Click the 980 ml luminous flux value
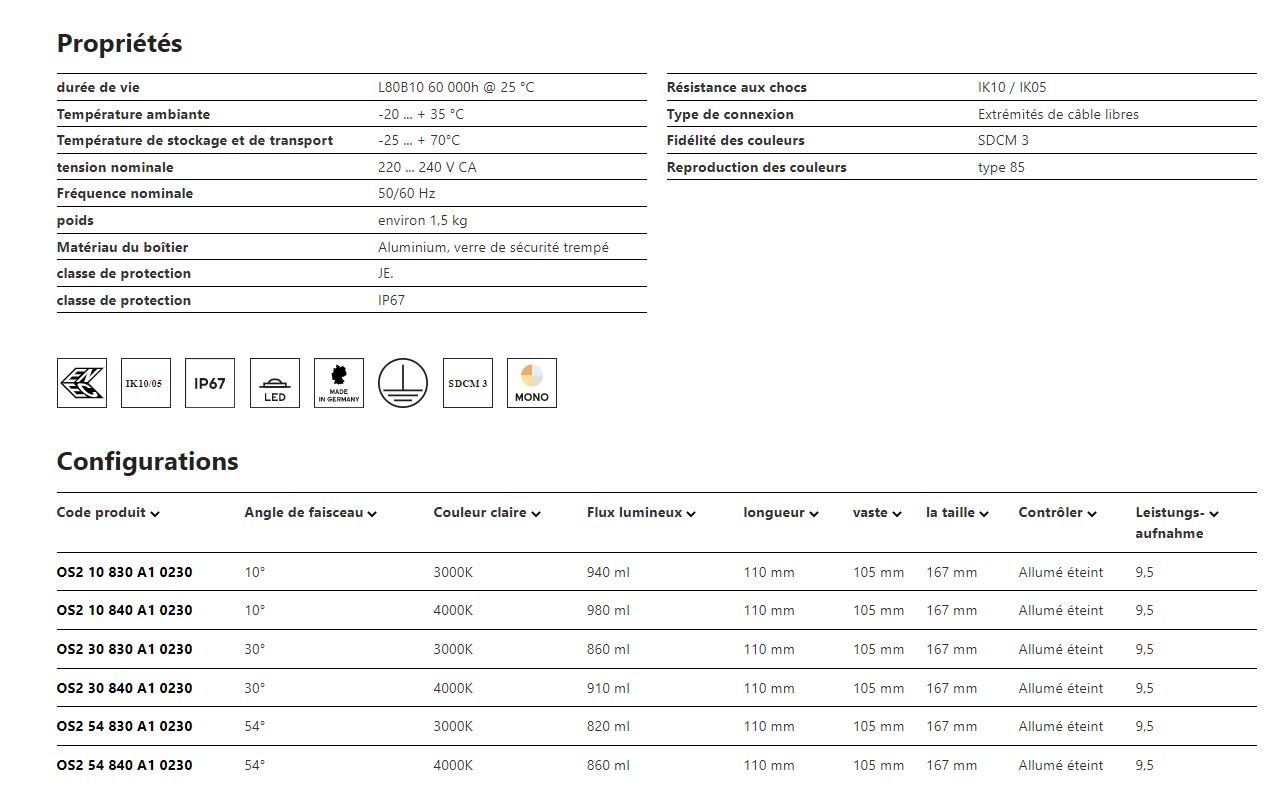The height and width of the screenshot is (796, 1287). coord(608,610)
